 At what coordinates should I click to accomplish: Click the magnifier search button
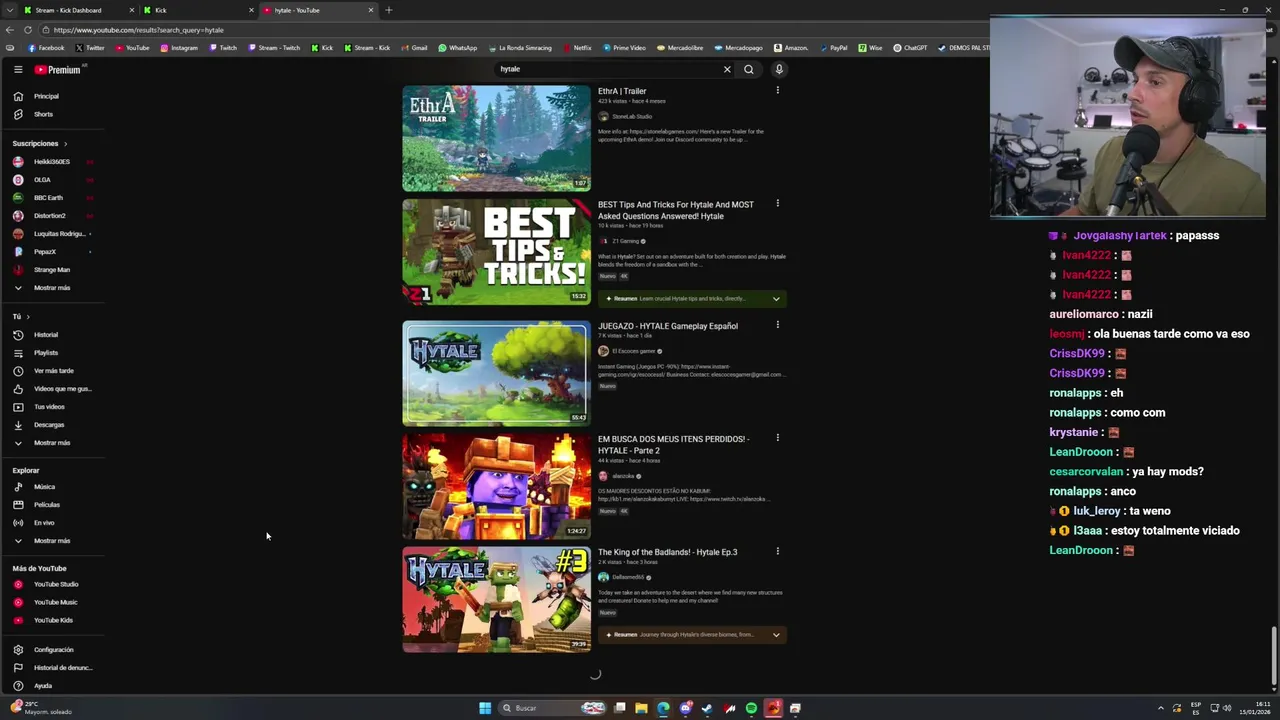click(748, 69)
